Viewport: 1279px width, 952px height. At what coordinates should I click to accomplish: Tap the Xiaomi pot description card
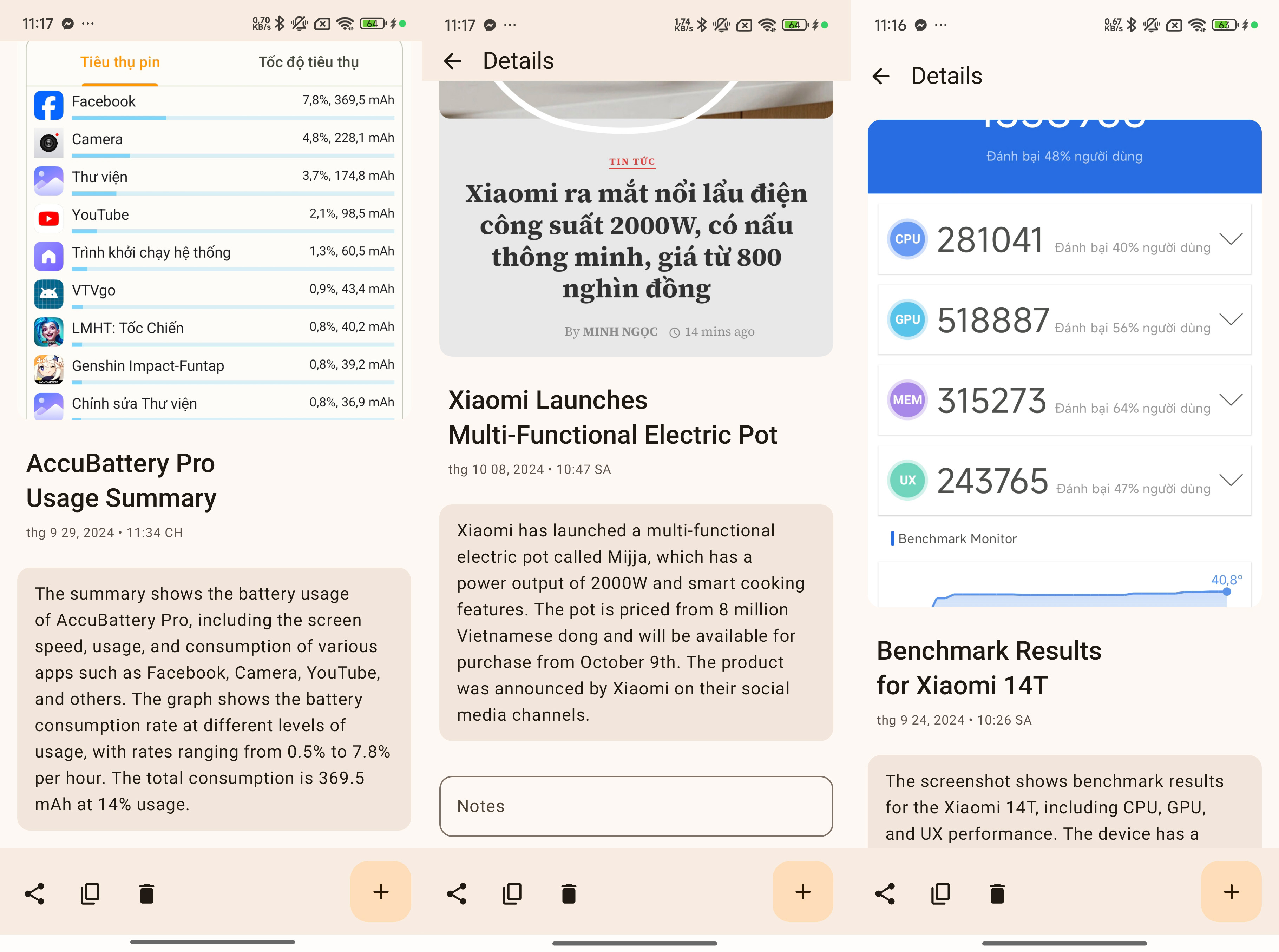(636, 622)
